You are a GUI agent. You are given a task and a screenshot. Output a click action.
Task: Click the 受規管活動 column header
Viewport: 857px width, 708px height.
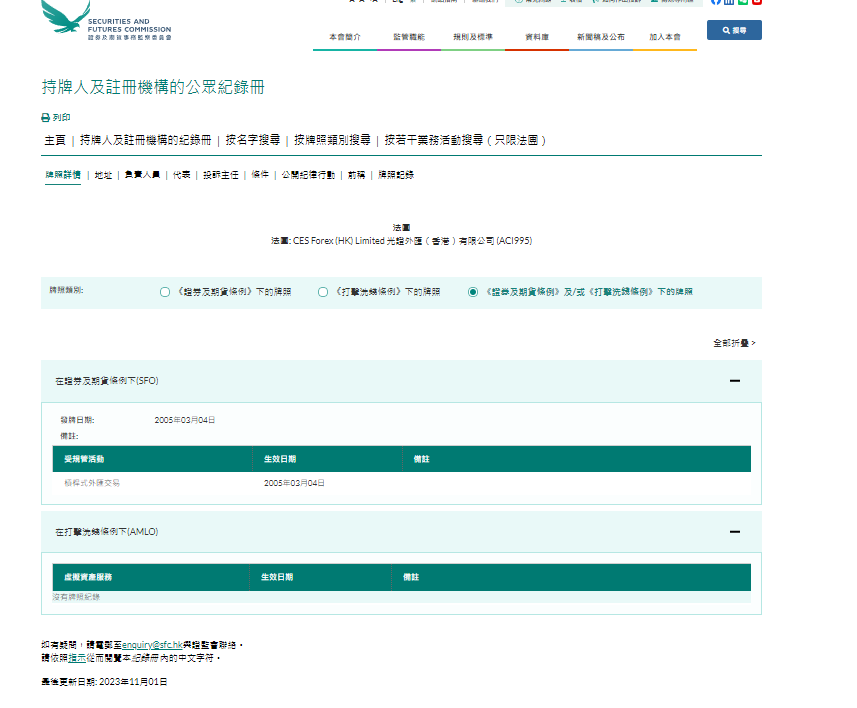pyautogui.click(x=84, y=459)
